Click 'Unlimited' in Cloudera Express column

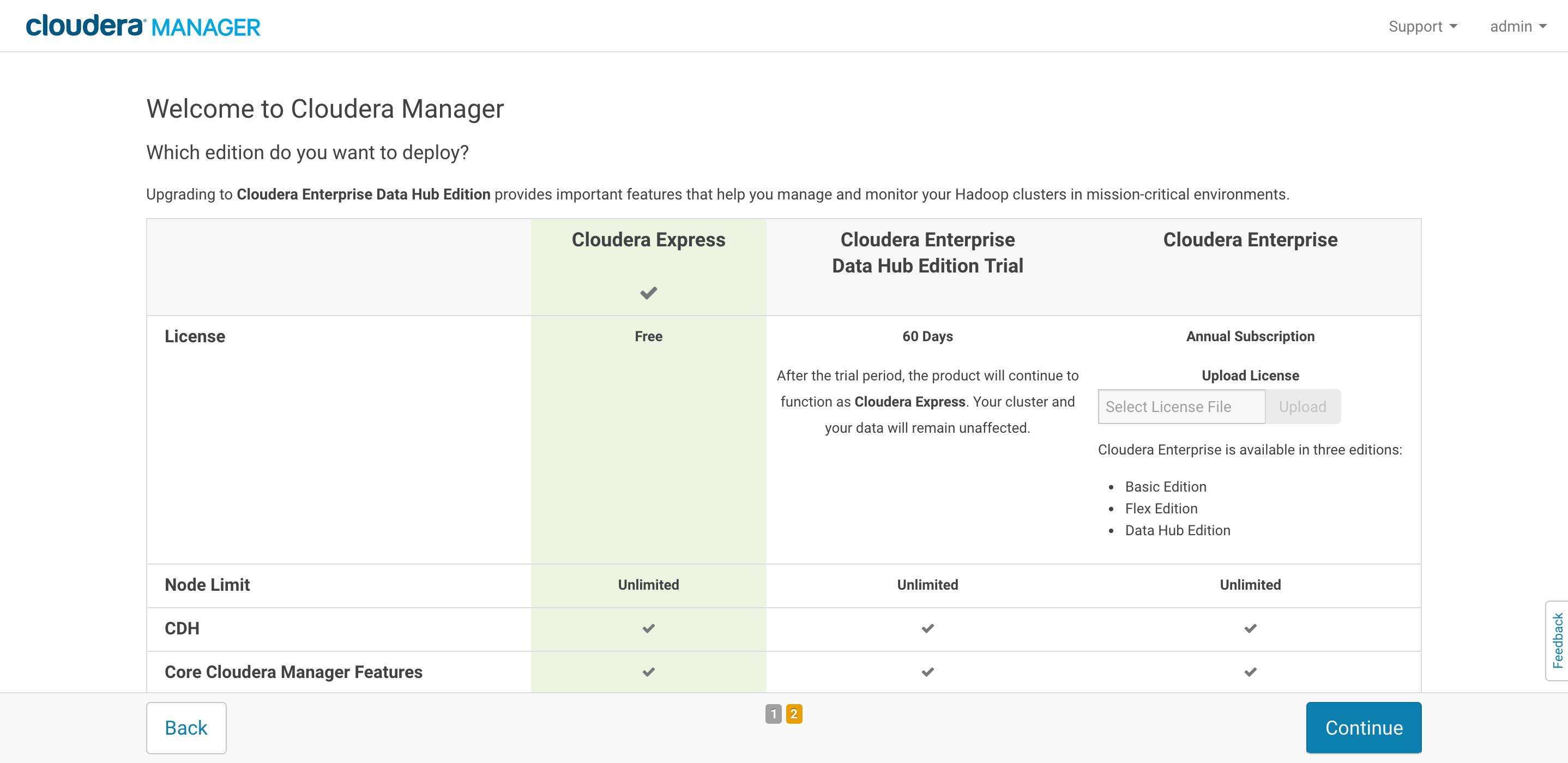pos(648,585)
